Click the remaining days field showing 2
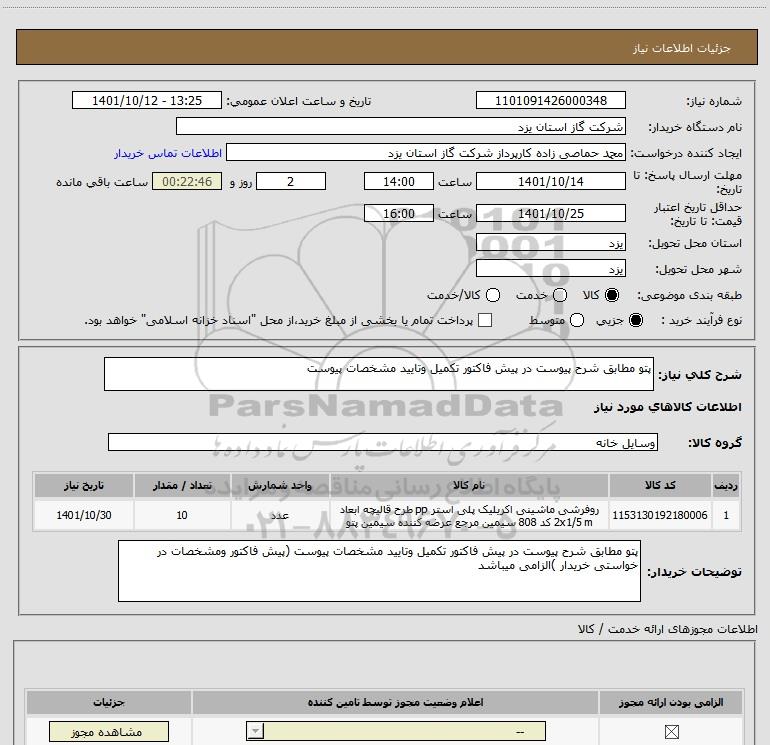Viewport: 770px width, 745px height. pyautogui.click(x=291, y=181)
